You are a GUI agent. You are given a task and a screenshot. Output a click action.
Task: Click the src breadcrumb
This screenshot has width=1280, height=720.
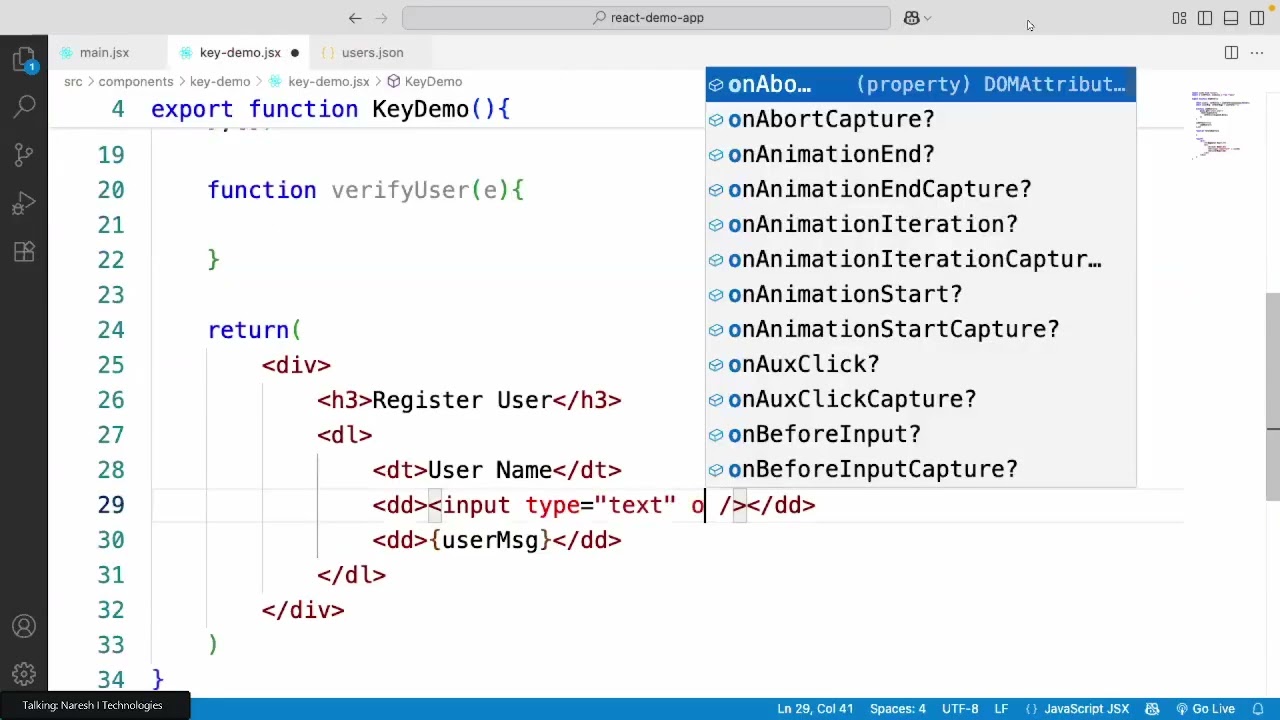tap(73, 81)
